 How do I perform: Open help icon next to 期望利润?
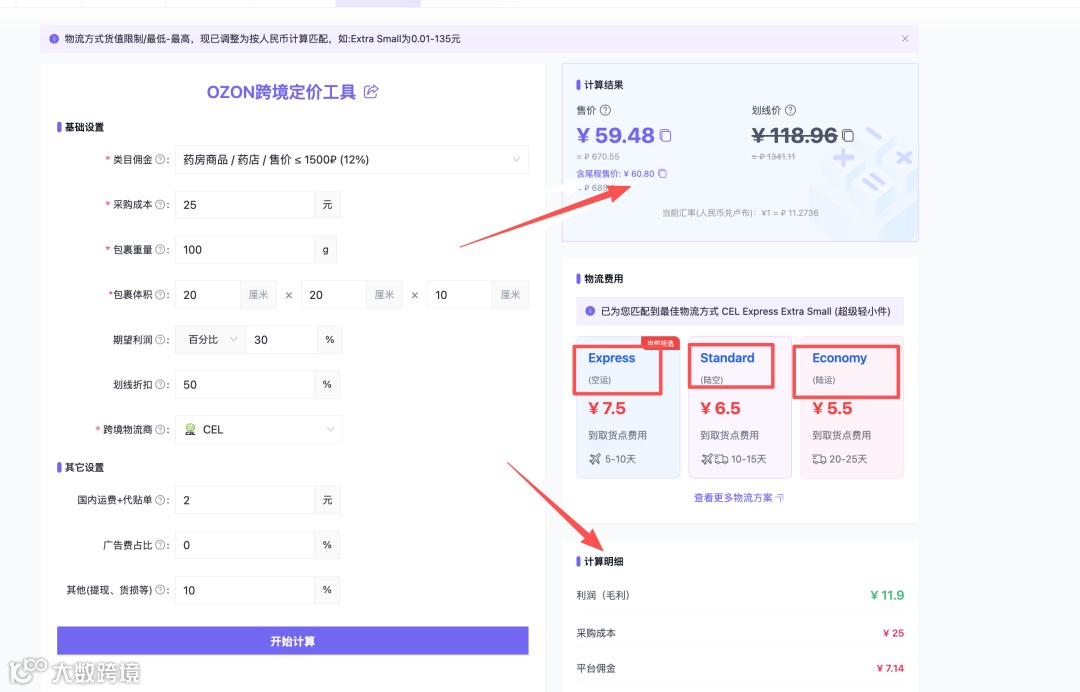(160, 339)
